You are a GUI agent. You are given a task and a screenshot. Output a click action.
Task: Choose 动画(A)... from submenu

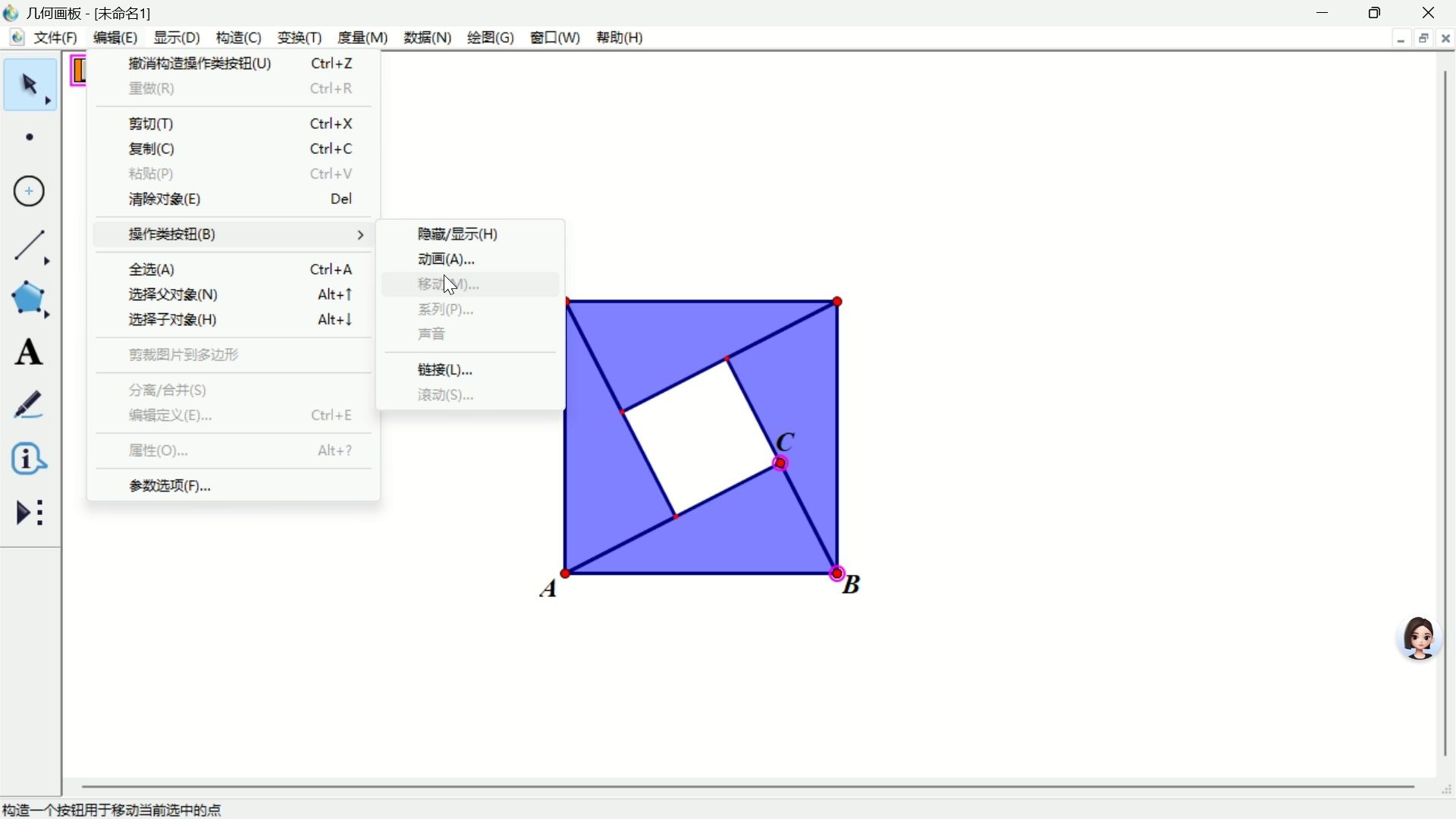[x=446, y=259]
